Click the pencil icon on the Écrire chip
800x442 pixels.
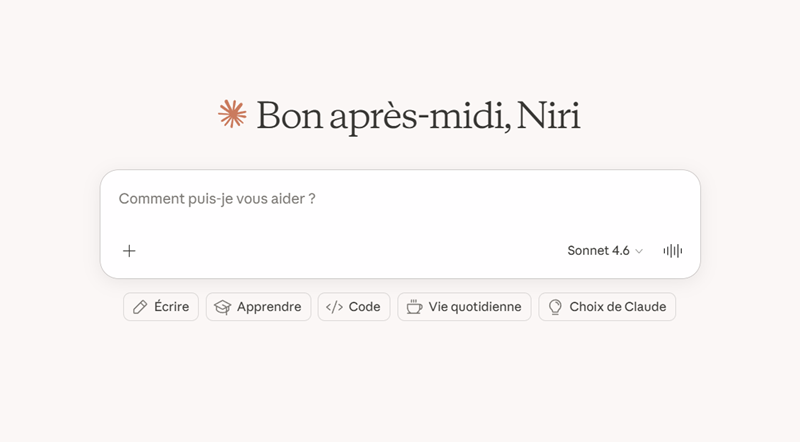[140, 307]
